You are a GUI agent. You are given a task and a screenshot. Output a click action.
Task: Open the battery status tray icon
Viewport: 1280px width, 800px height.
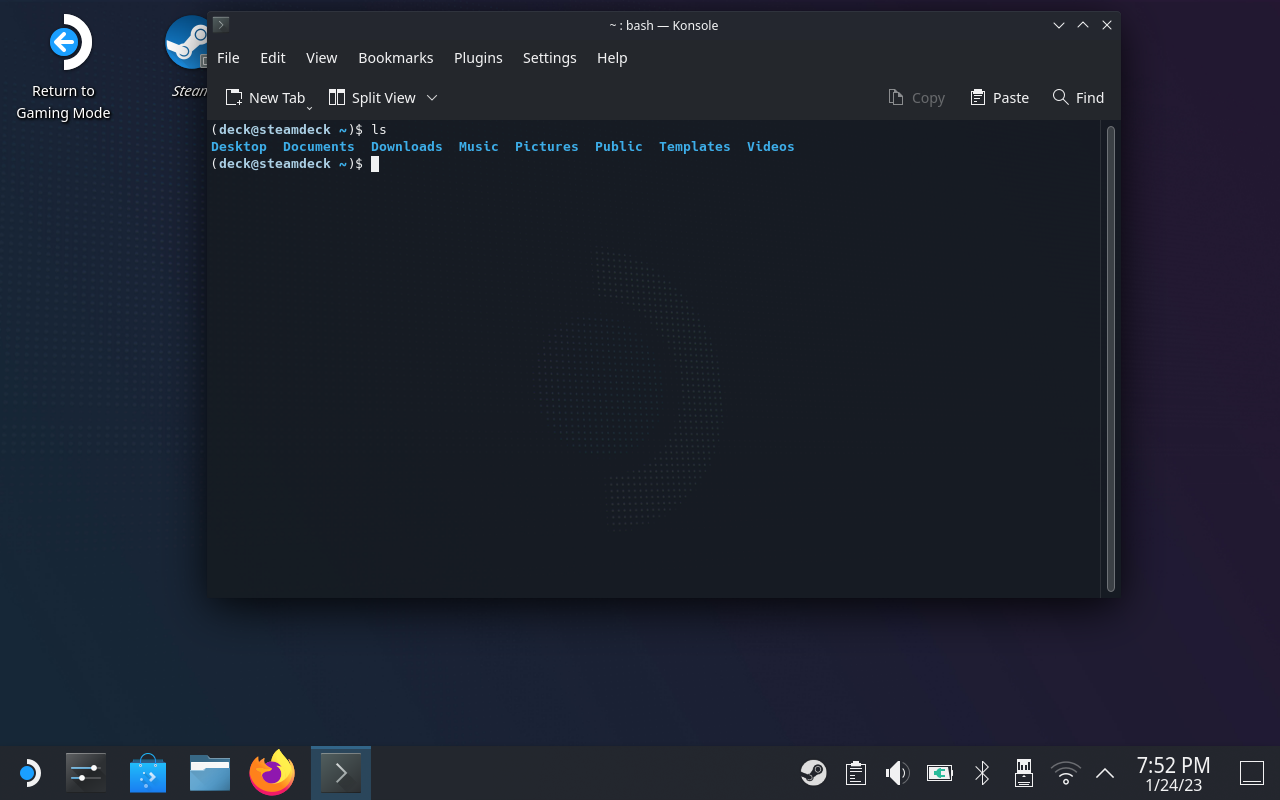939,773
